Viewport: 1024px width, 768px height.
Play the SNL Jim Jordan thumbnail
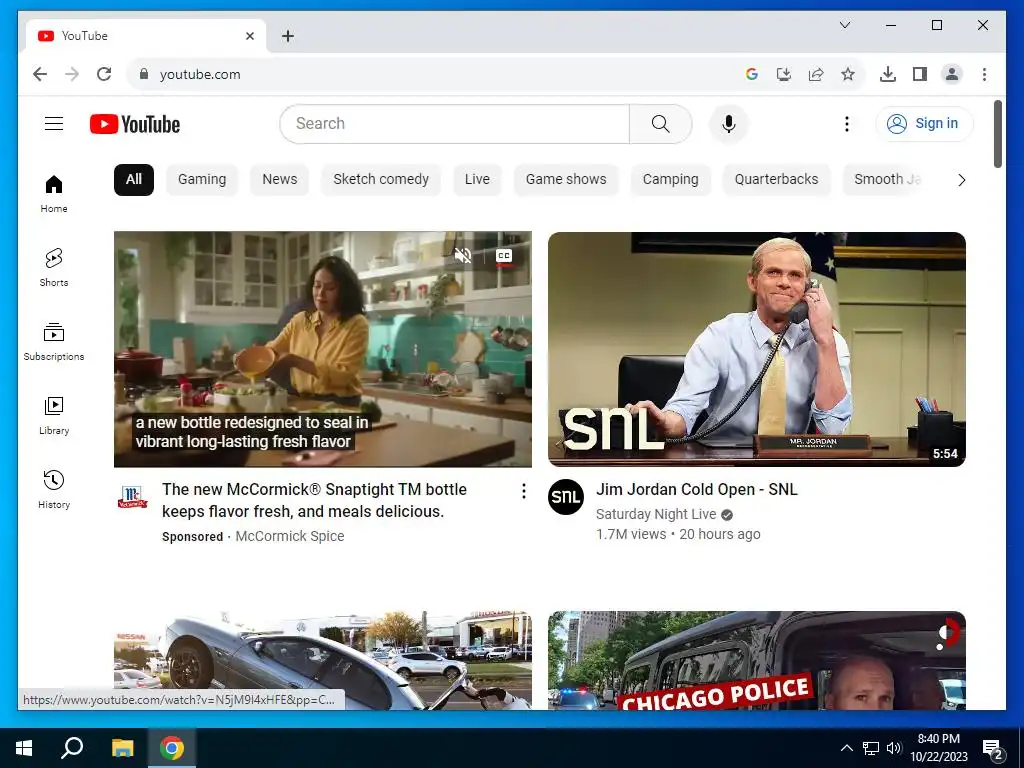pos(756,349)
